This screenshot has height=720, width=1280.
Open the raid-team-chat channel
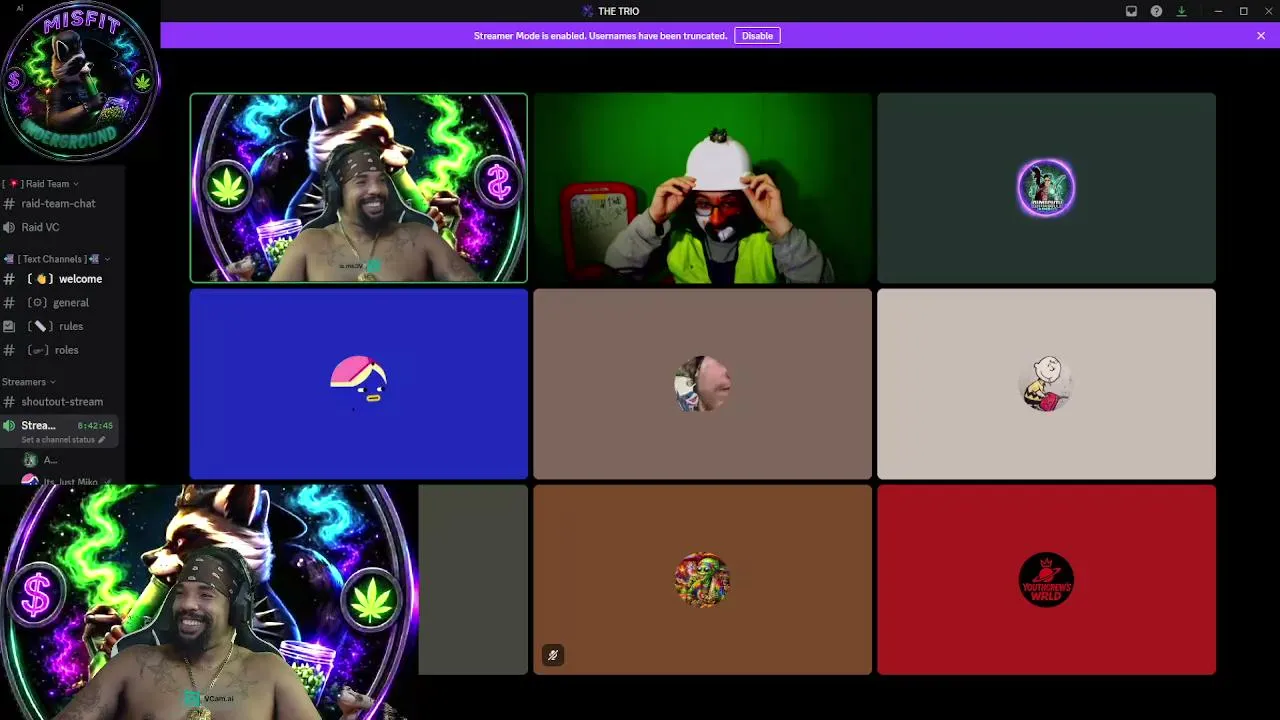point(58,203)
